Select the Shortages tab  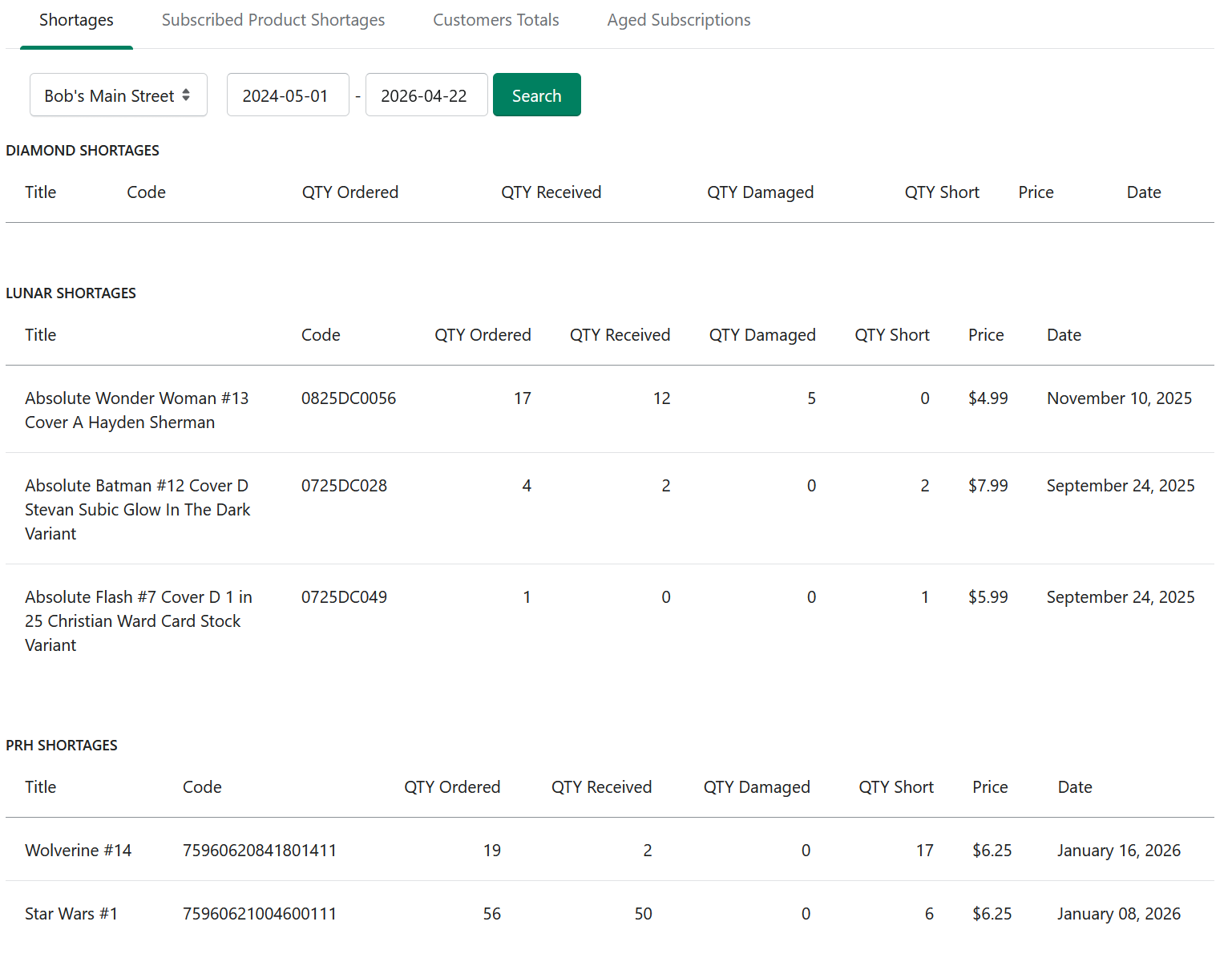(x=76, y=20)
